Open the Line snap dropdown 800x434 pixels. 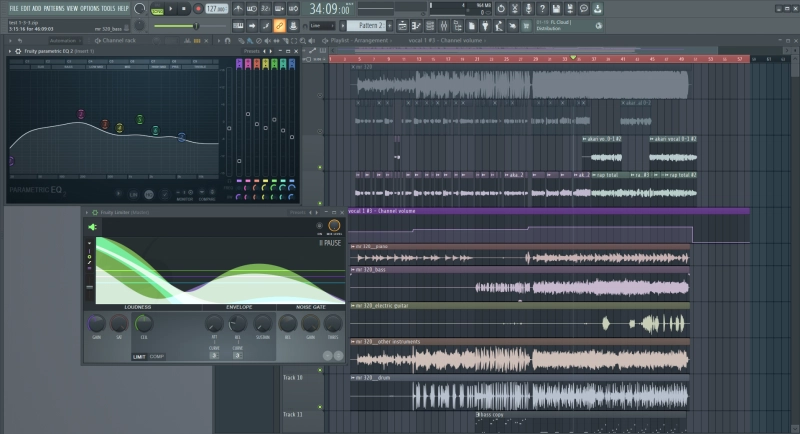[x=322, y=25]
